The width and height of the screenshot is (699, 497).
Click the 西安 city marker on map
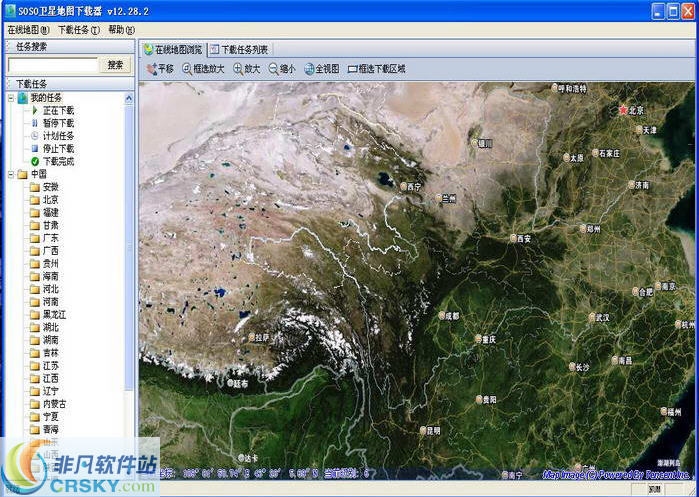(x=514, y=239)
